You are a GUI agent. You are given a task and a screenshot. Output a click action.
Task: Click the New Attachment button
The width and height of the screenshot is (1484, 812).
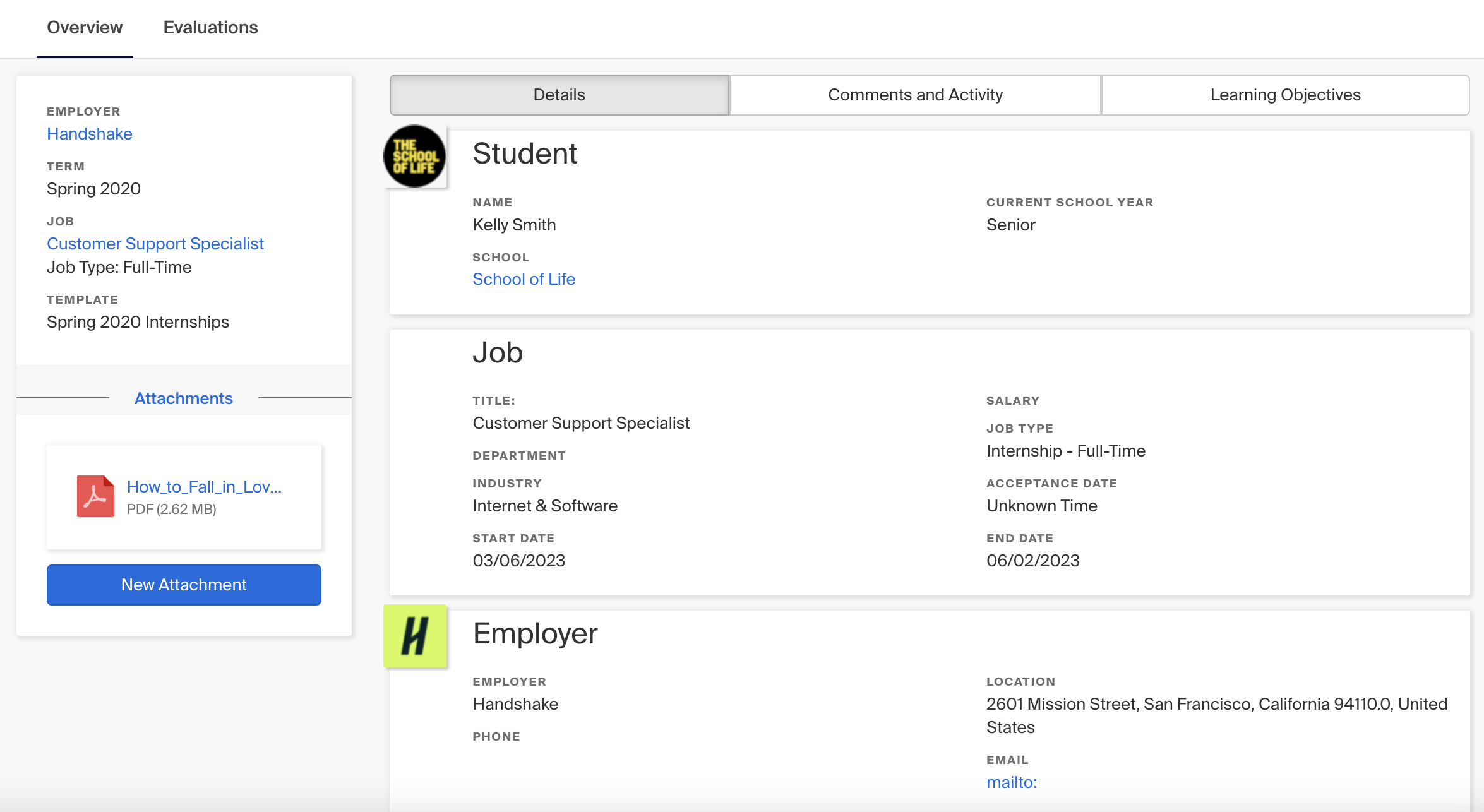(x=184, y=585)
